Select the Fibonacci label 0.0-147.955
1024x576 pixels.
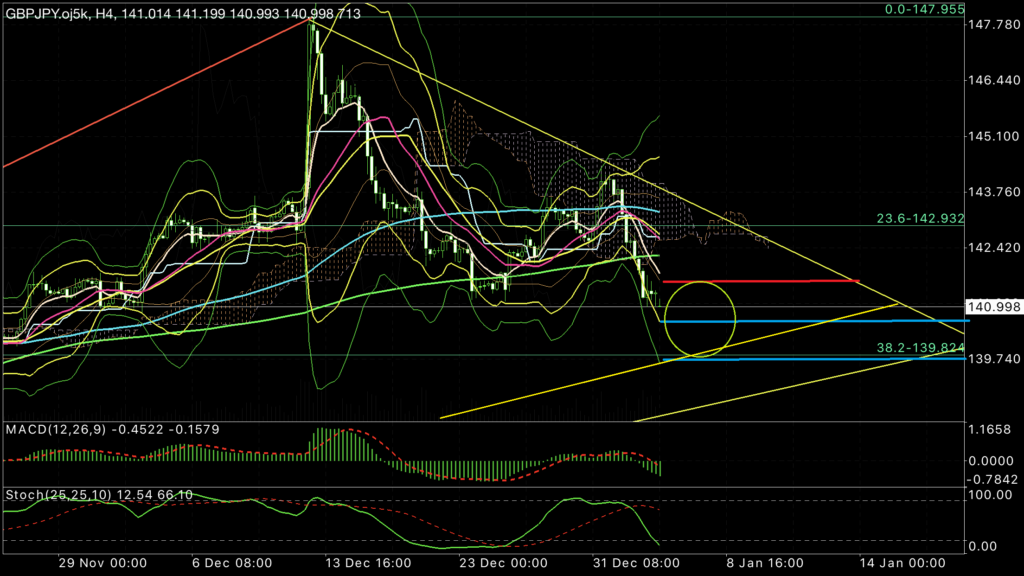pyautogui.click(x=925, y=9)
